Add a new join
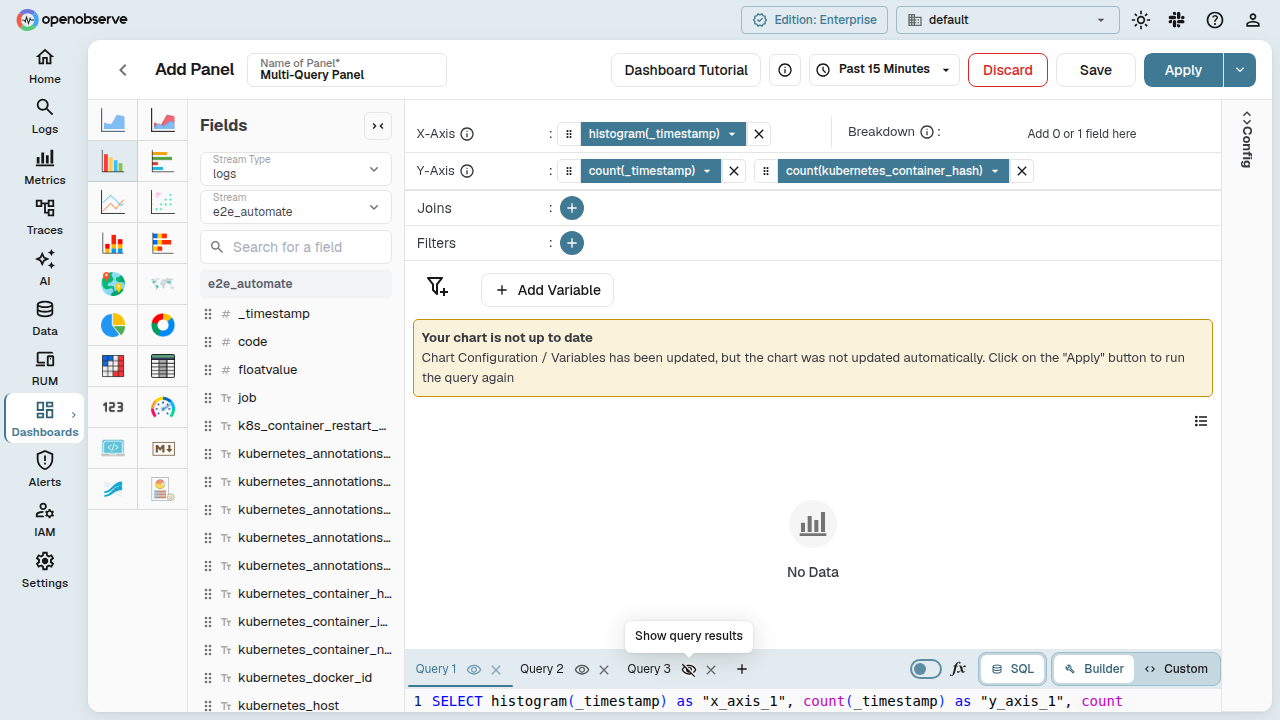Viewport: 1280px width, 720px height. pos(572,208)
